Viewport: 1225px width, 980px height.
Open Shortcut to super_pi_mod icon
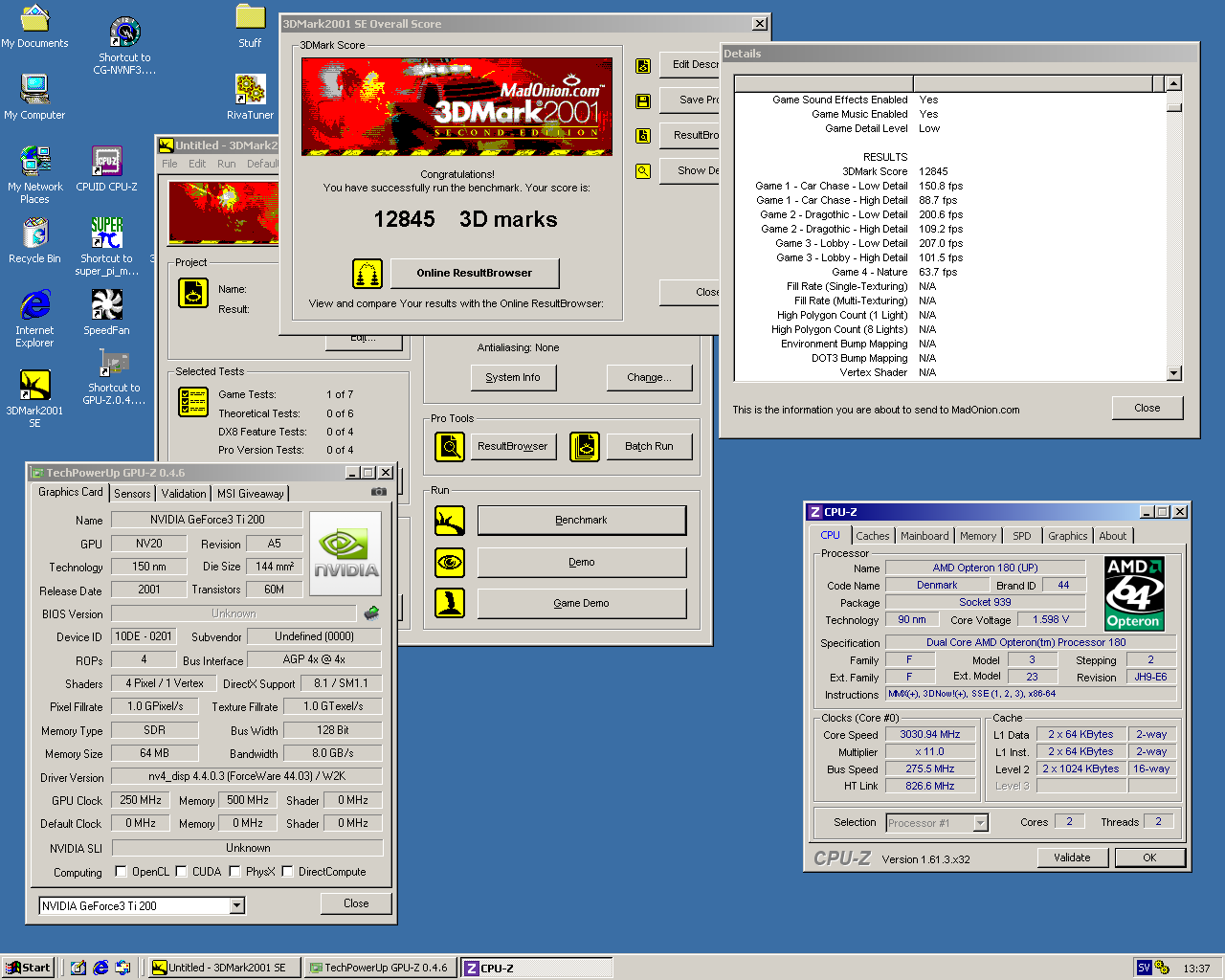[x=106, y=247]
